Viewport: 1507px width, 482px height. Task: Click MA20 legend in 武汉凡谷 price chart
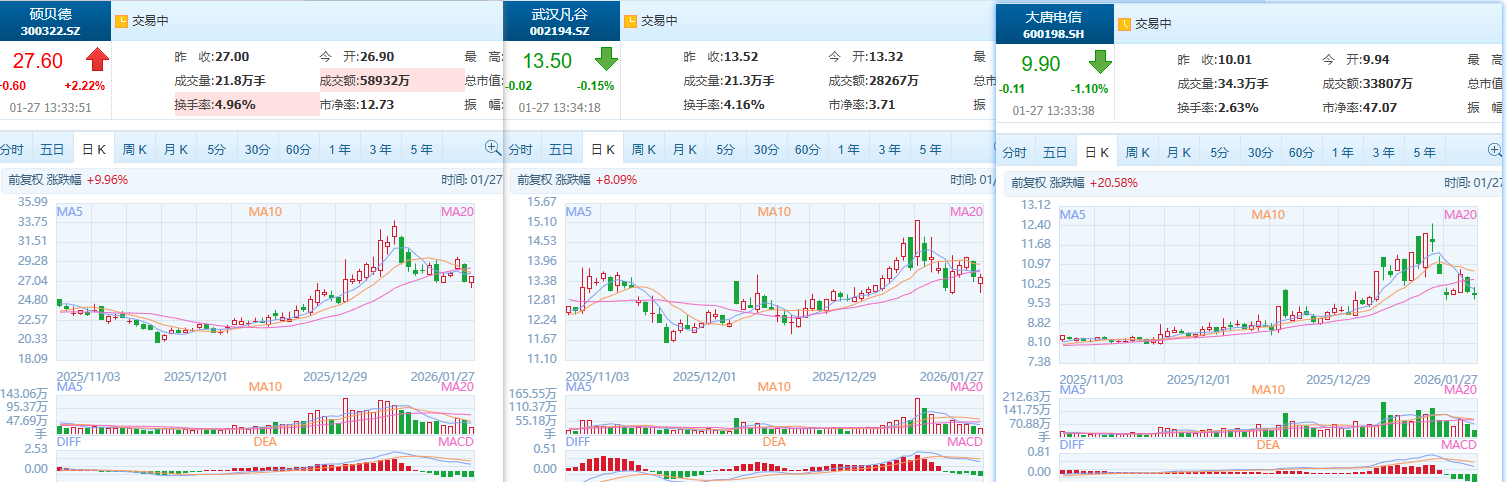pos(966,212)
